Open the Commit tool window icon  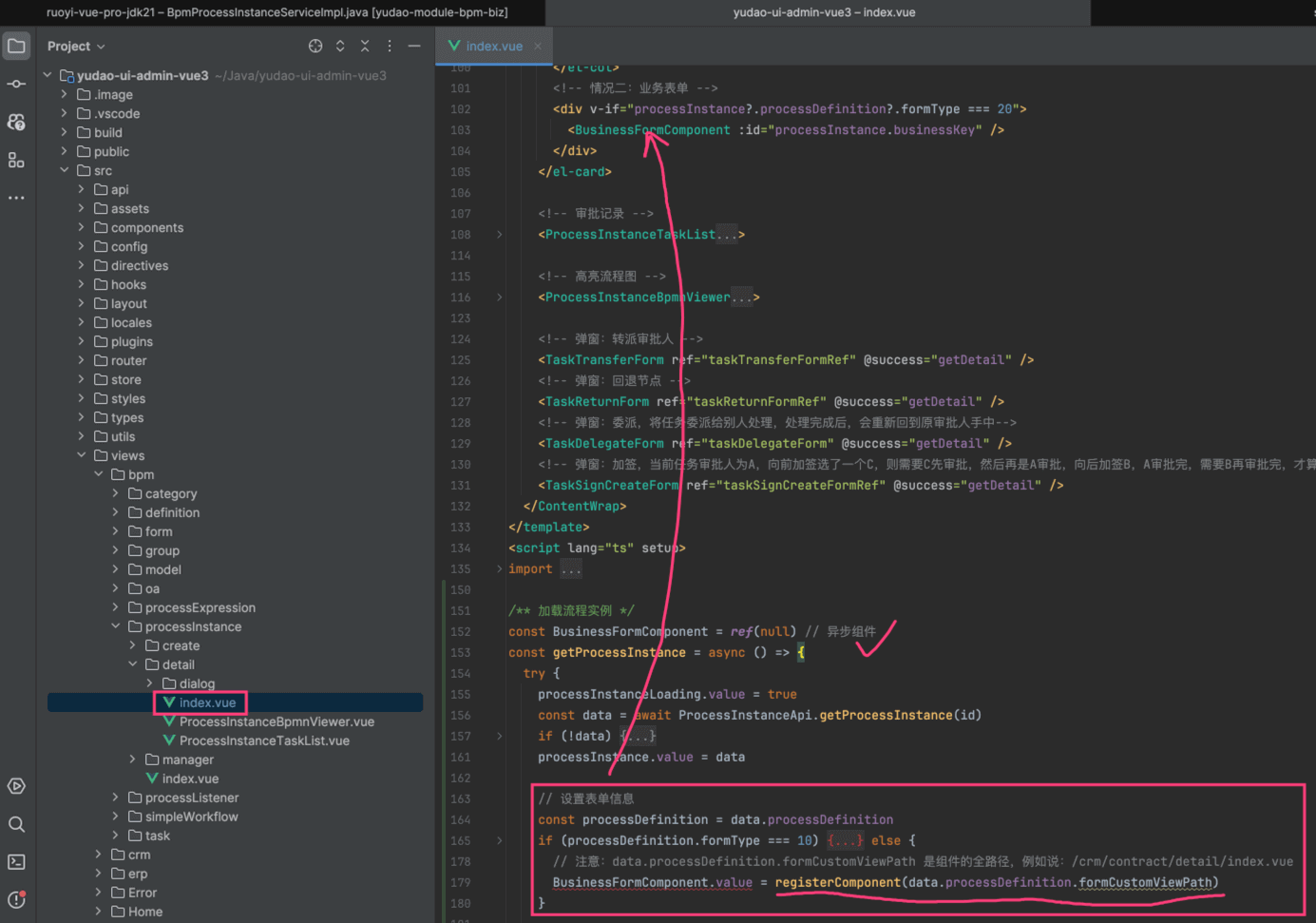16,84
